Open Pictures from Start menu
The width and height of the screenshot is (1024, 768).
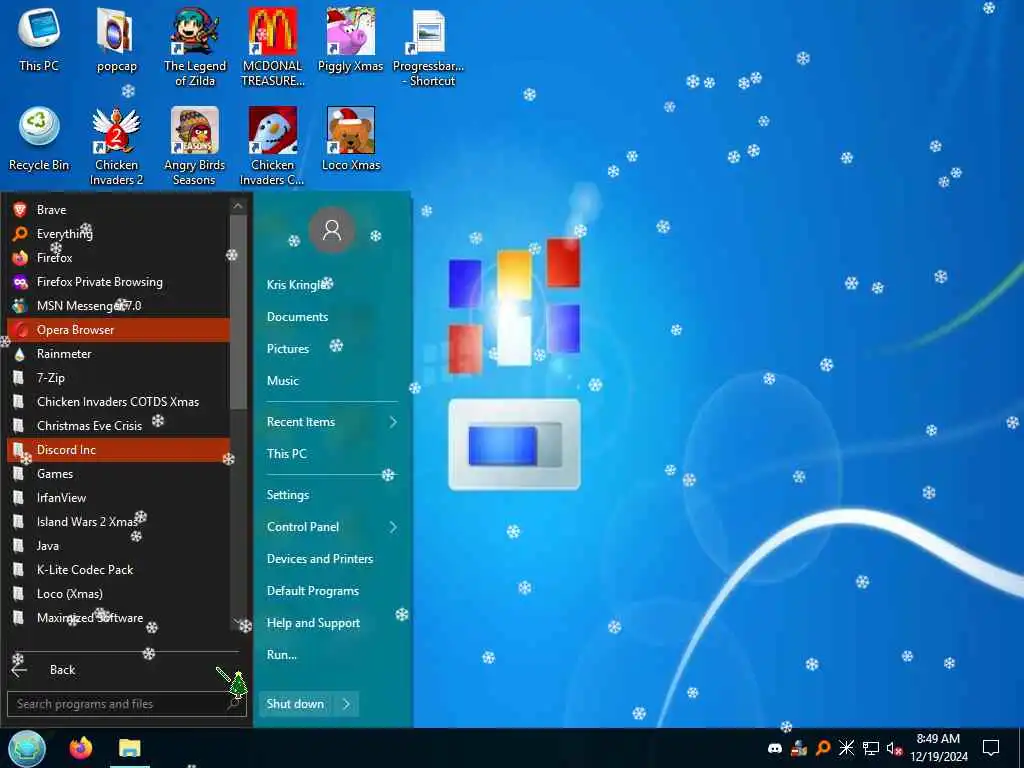coord(287,349)
